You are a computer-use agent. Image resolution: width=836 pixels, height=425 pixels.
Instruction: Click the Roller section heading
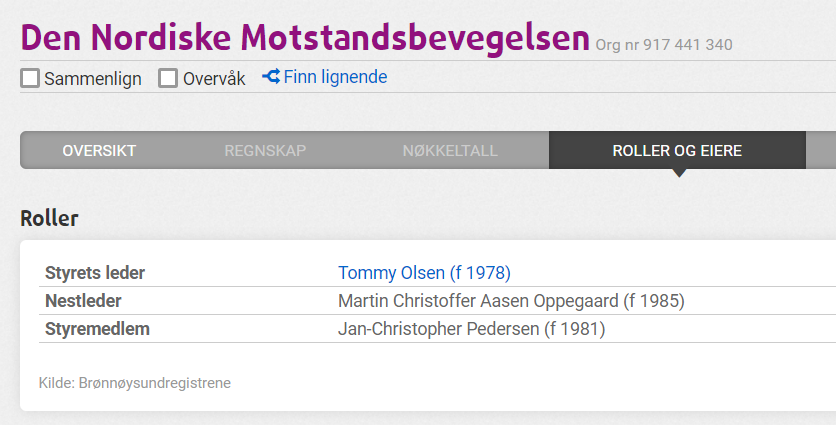point(49,218)
